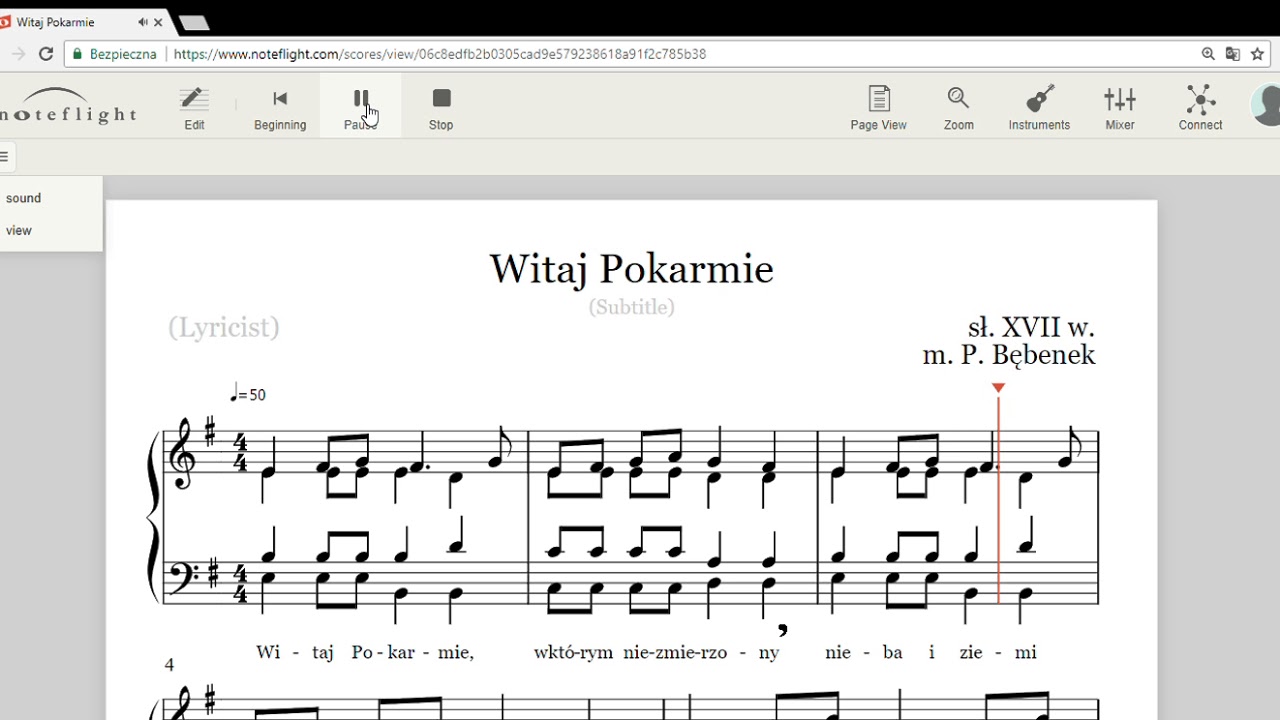Click the measure number 4

click(x=169, y=665)
